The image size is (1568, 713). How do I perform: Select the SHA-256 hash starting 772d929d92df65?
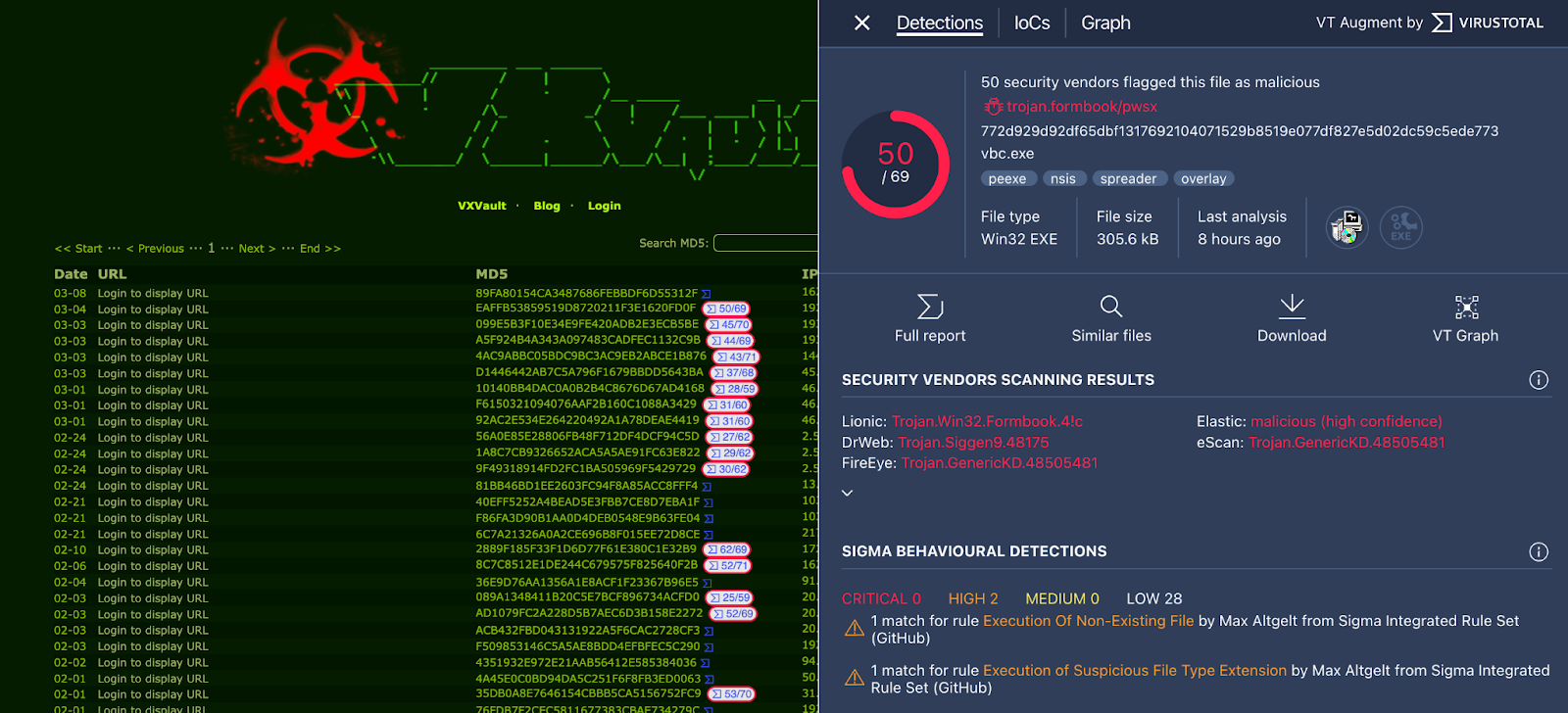click(x=1240, y=131)
